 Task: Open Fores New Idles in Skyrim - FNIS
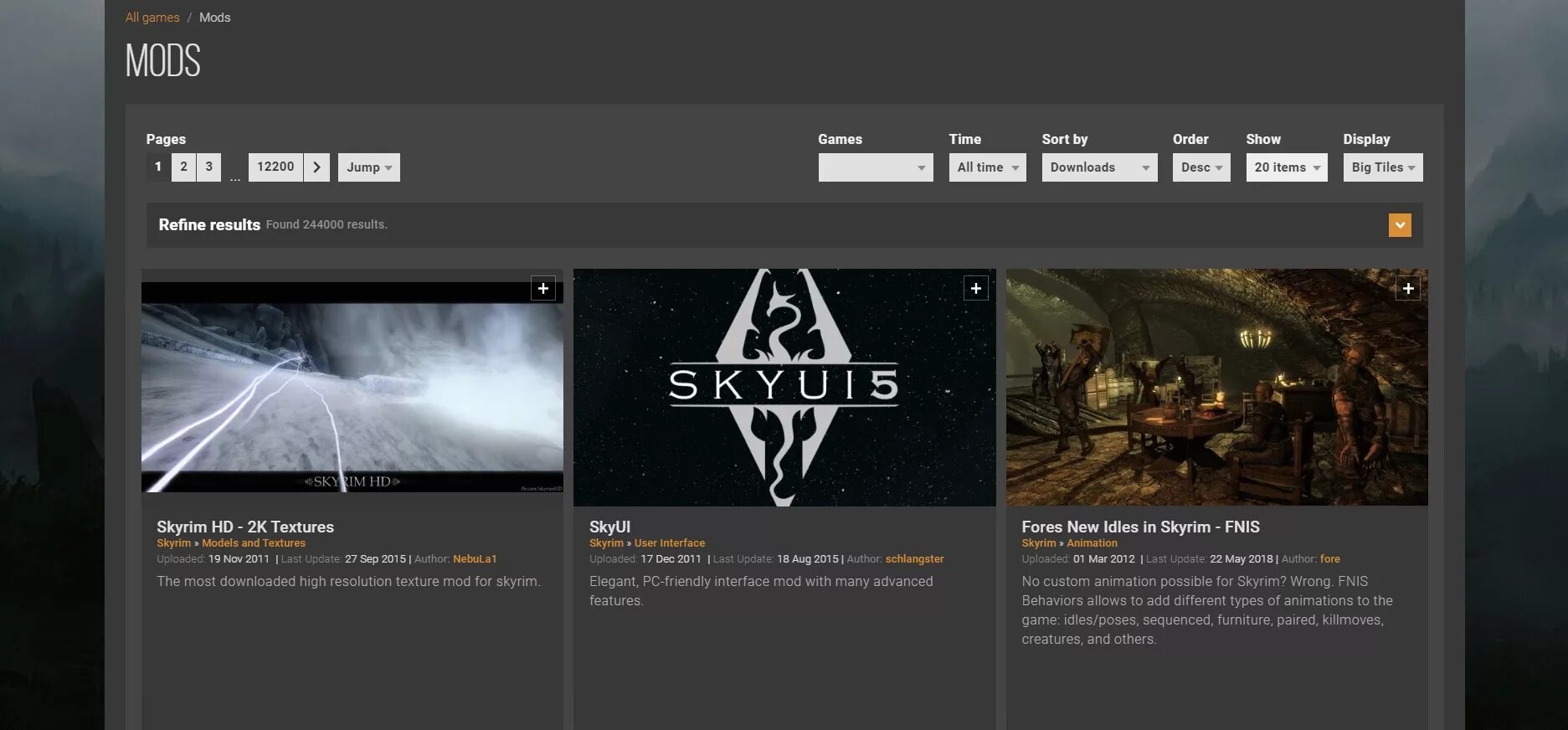(x=1140, y=527)
